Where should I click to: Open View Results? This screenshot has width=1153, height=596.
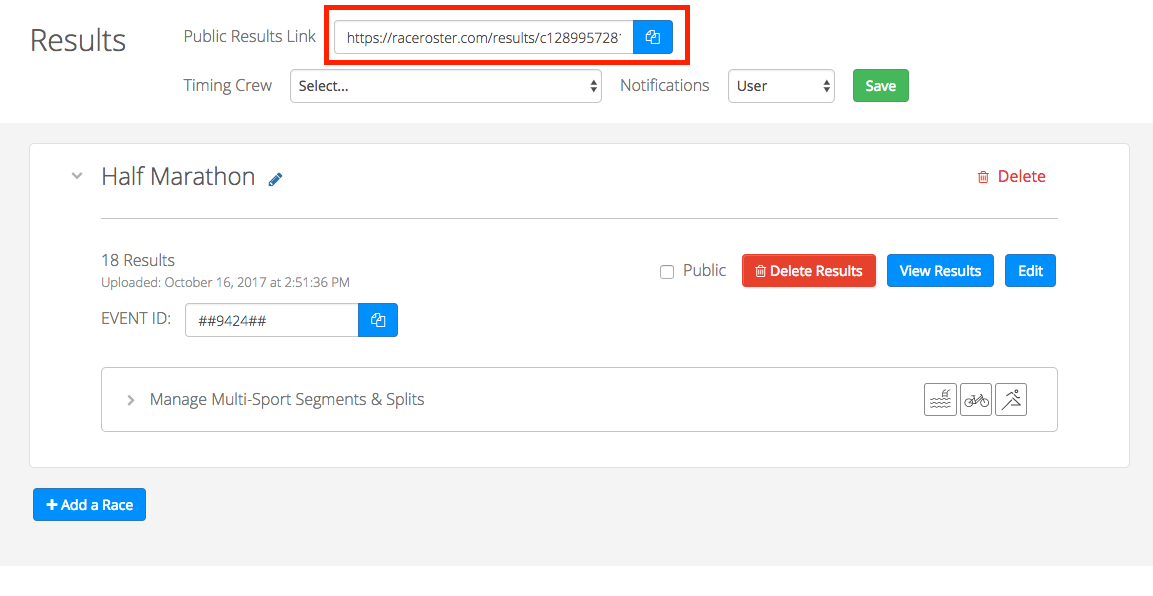[x=940, y=270]
